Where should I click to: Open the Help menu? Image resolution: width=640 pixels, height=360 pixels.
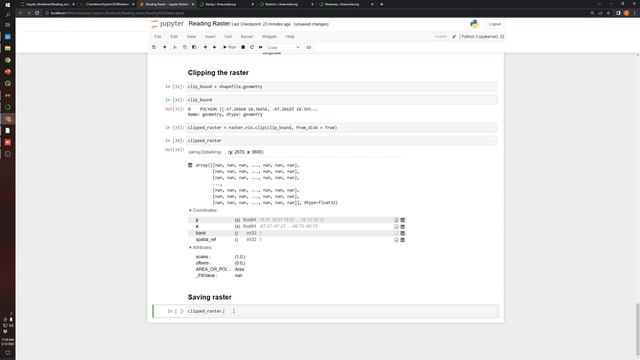[290, 37]
